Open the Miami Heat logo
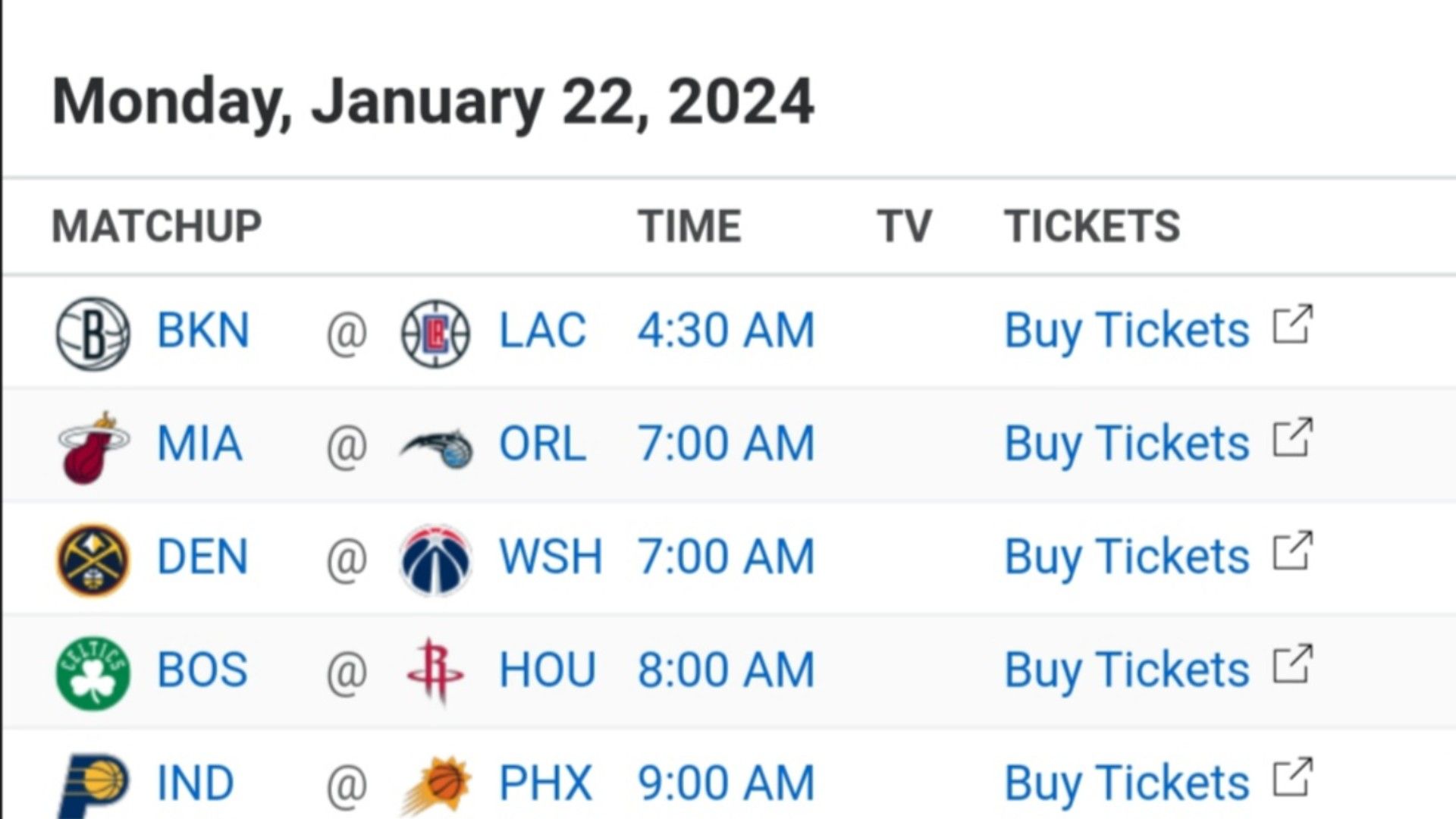1456x819 pixels. tap(93, 447)
